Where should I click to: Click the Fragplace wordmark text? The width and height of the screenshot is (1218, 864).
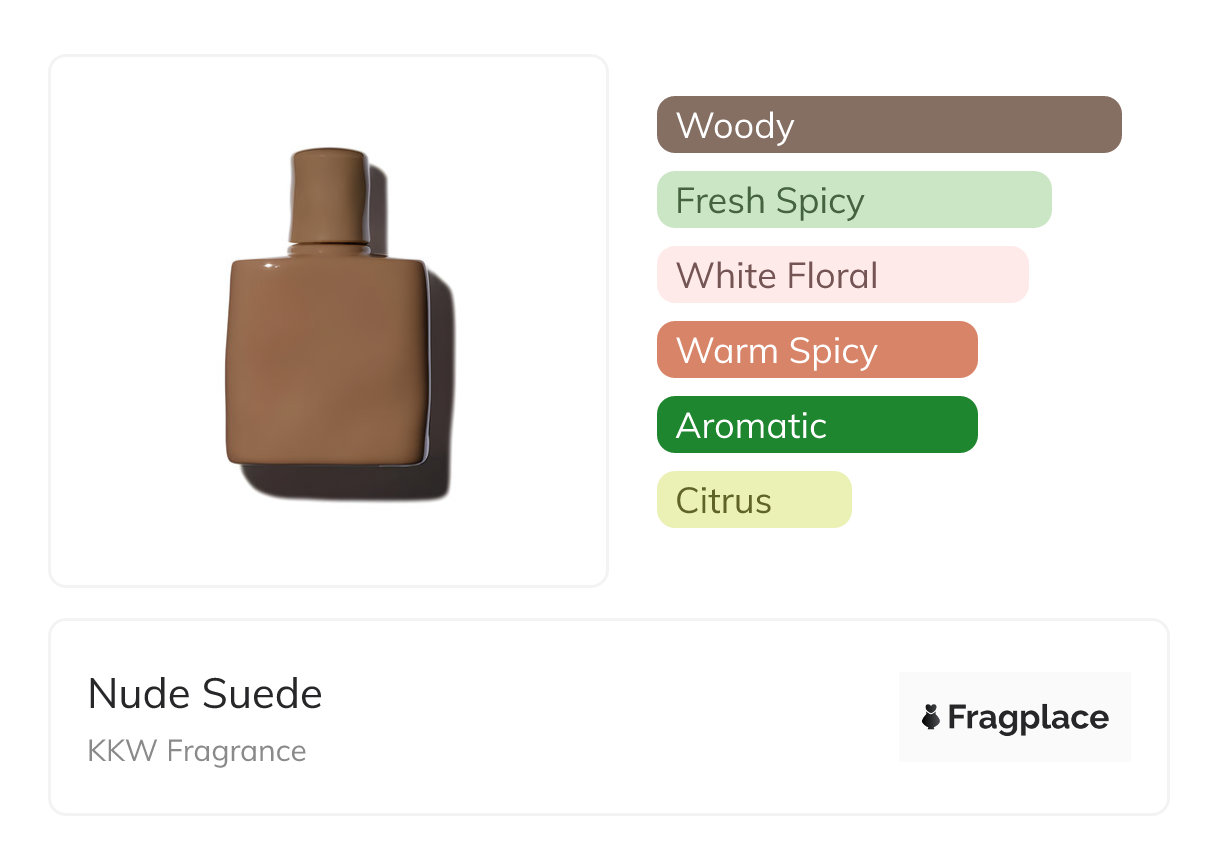pos(1028,717)
